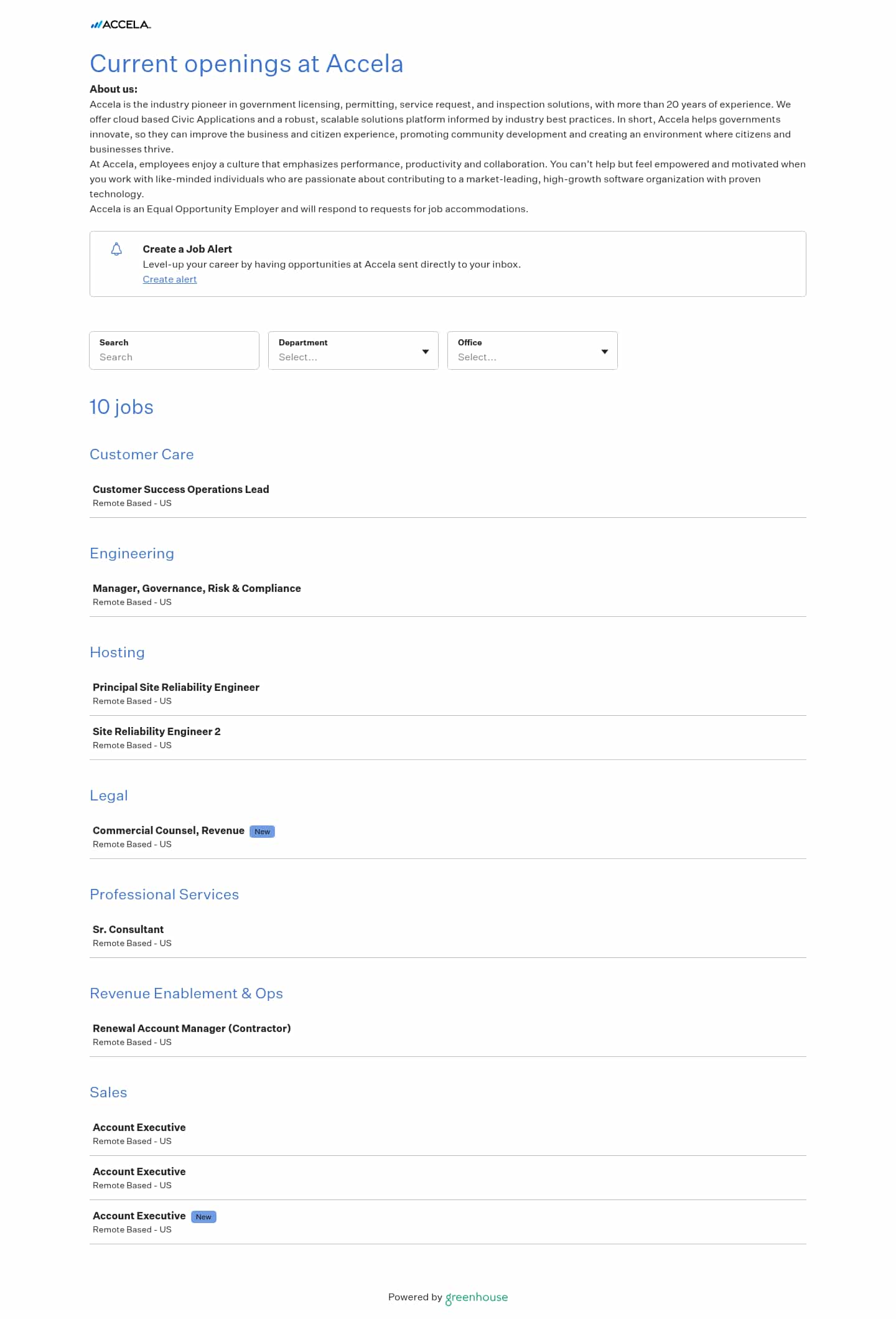Open Commercial Counsel, Revenue job
The height and width of the screenshot is (1319, 896).
(x=448, y=837)
